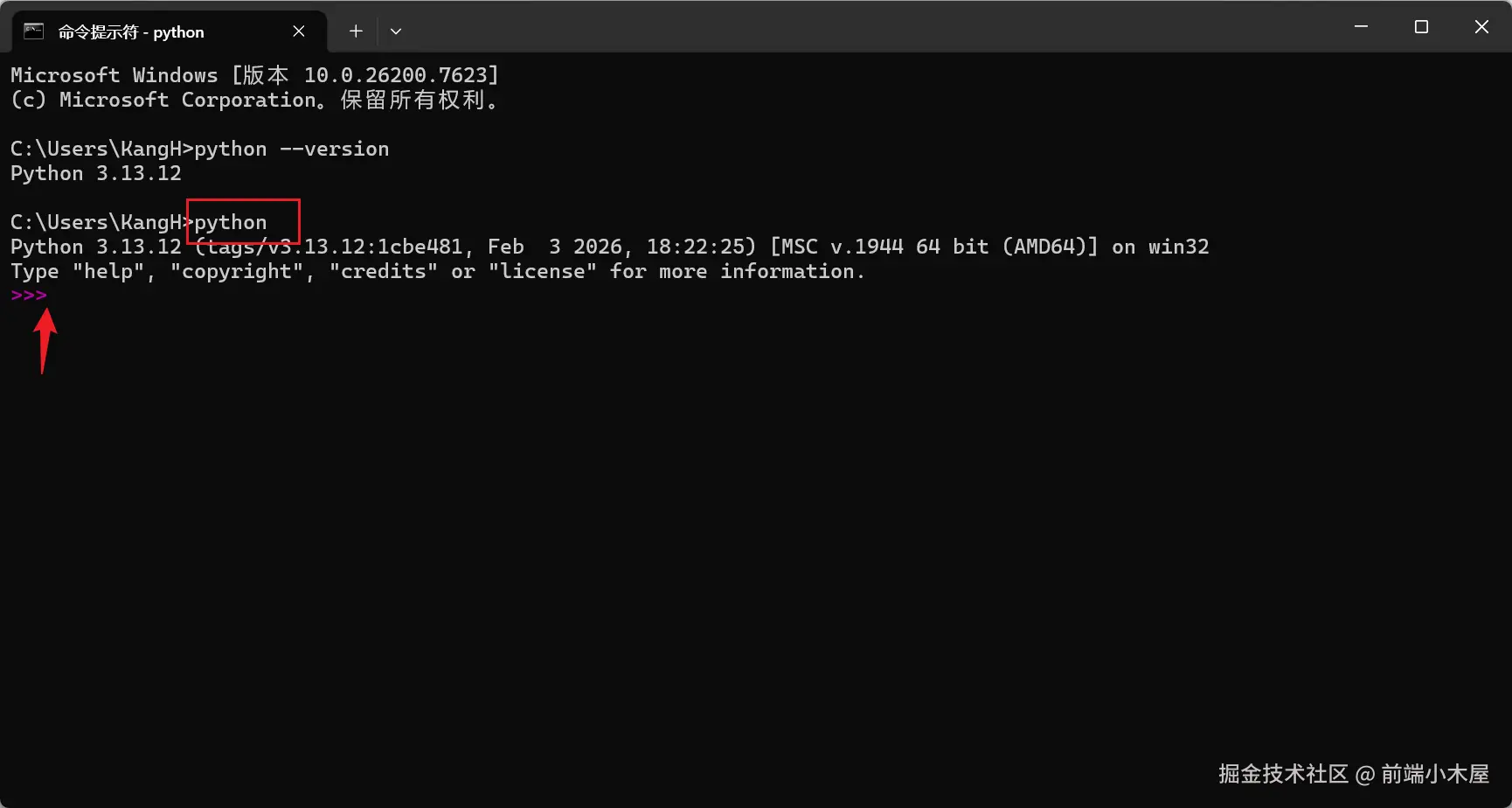Click the Microsoft Windows version line

254,75
